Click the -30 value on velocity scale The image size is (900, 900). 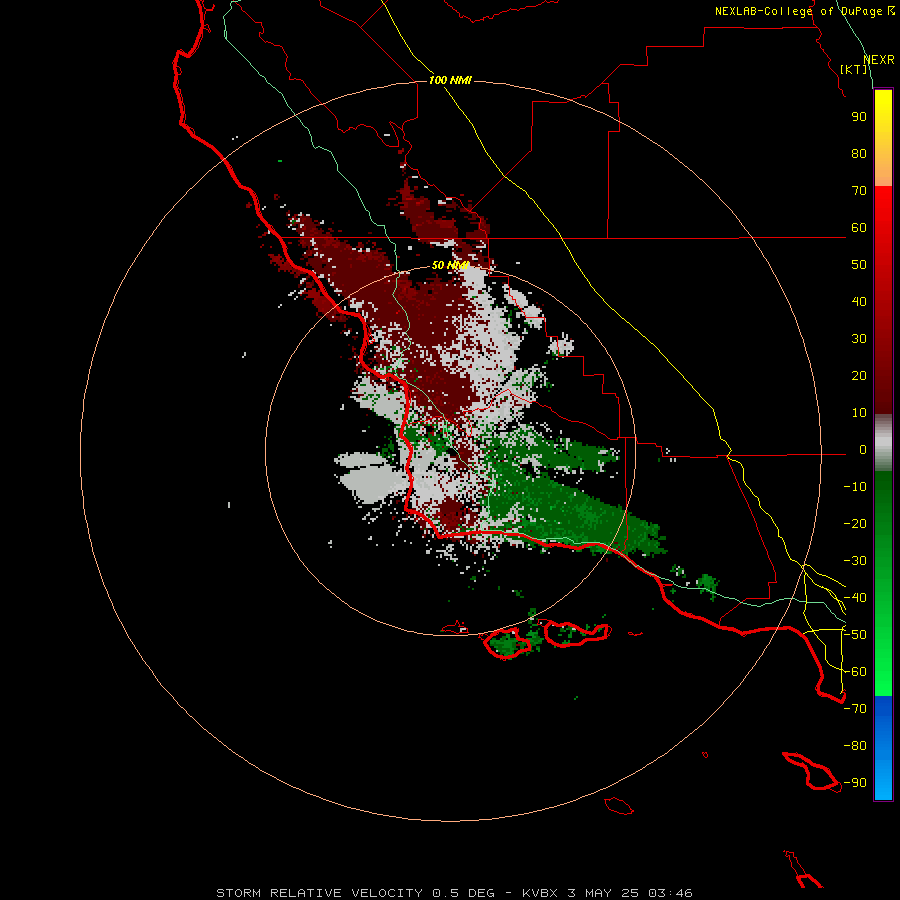coord(855,561)
